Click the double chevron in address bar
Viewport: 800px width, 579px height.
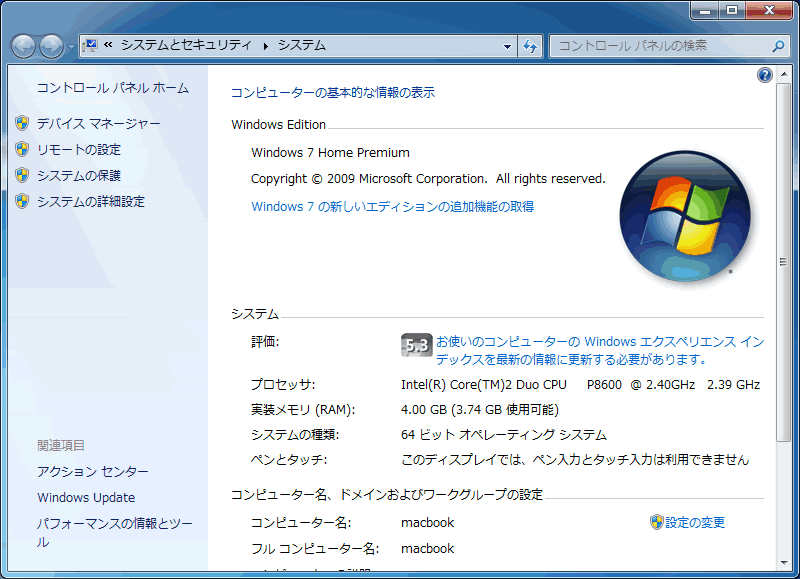click(x=108, y=45)
